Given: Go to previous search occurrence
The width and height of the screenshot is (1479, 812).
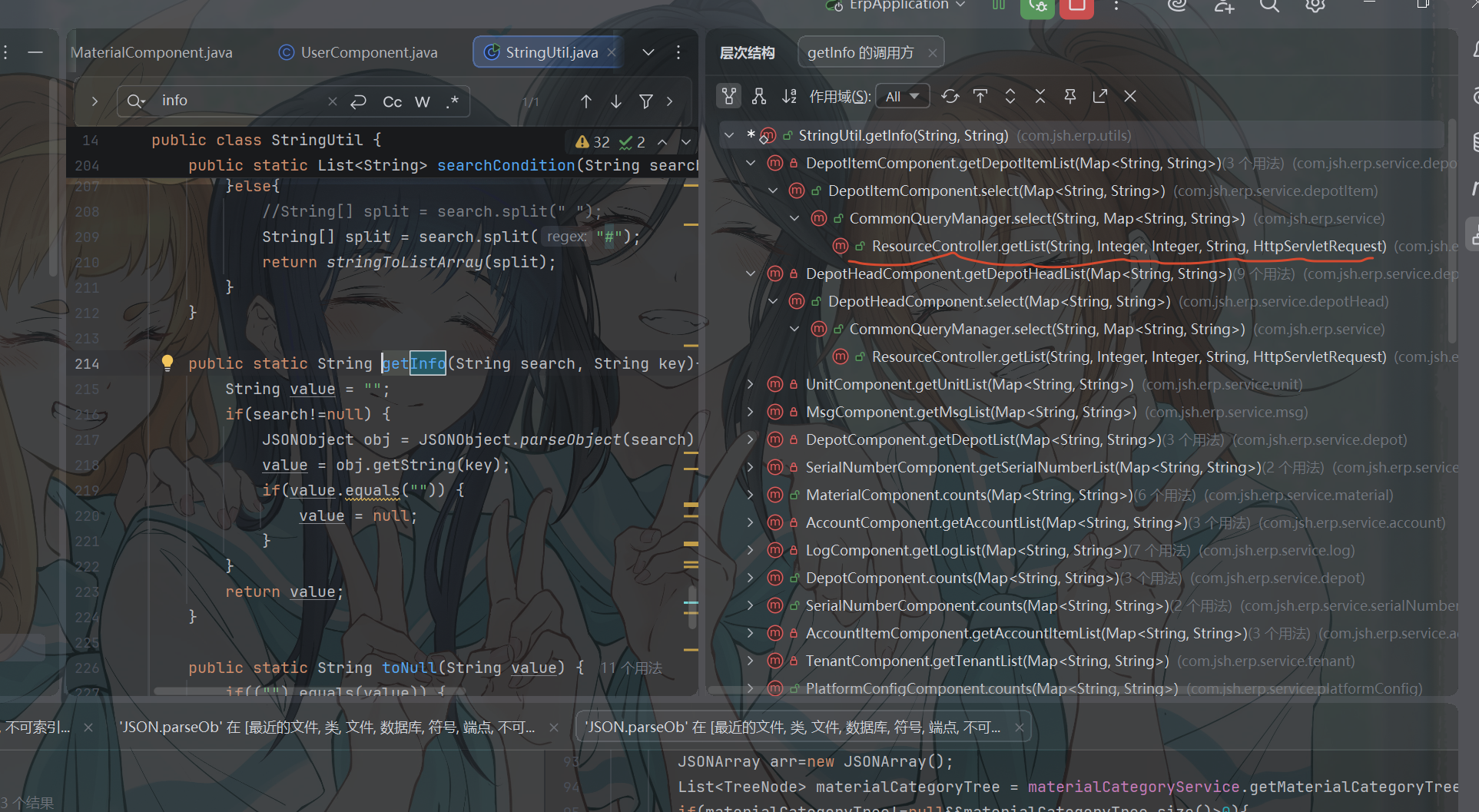Looking at the screenshot, I should (586, 101).
